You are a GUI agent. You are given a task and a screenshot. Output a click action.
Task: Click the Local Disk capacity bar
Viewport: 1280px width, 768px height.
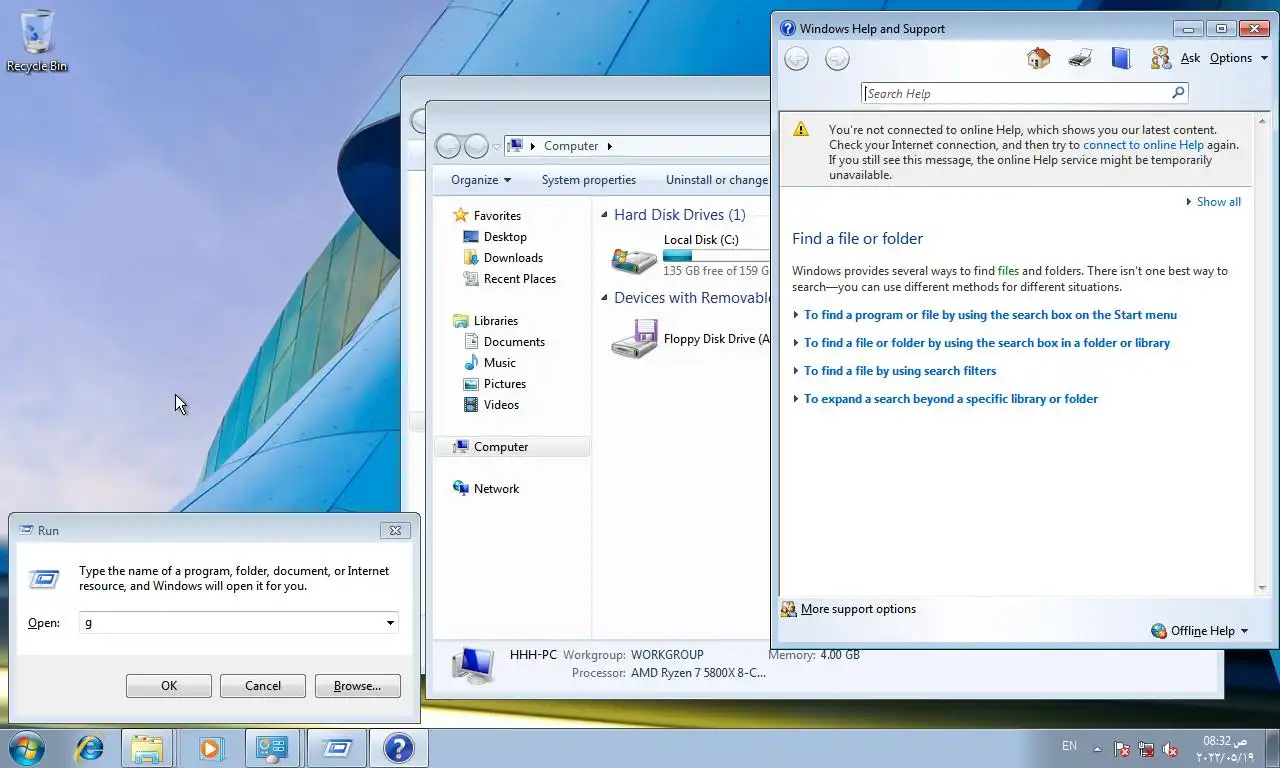click(716, 256)
